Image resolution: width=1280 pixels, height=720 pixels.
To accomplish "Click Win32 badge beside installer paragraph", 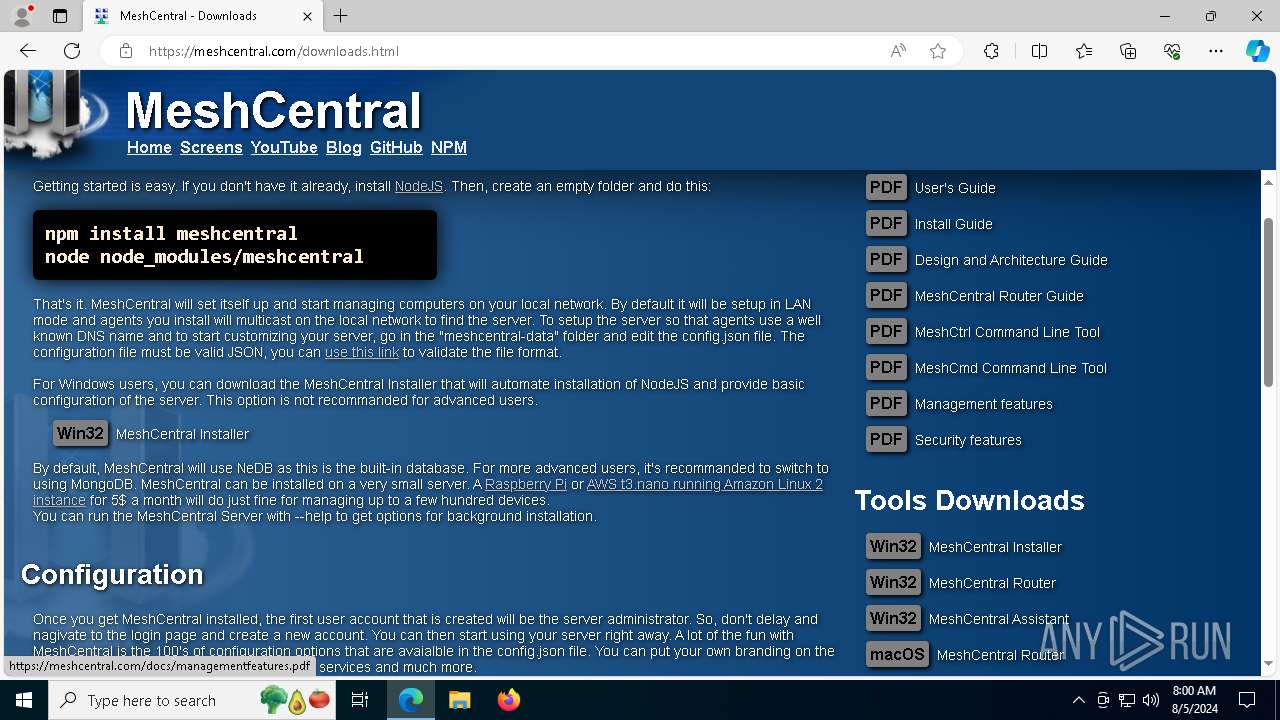I will pyautogui.click(x=80, y=433).
